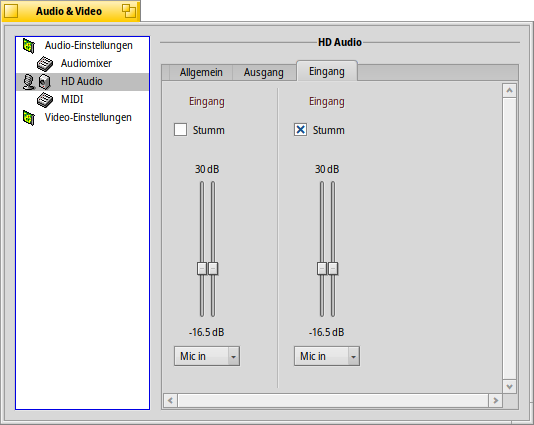Click the HD Audio microphone icon
Viewport: 534px width, 425px height.
click(x=29, y=82)
